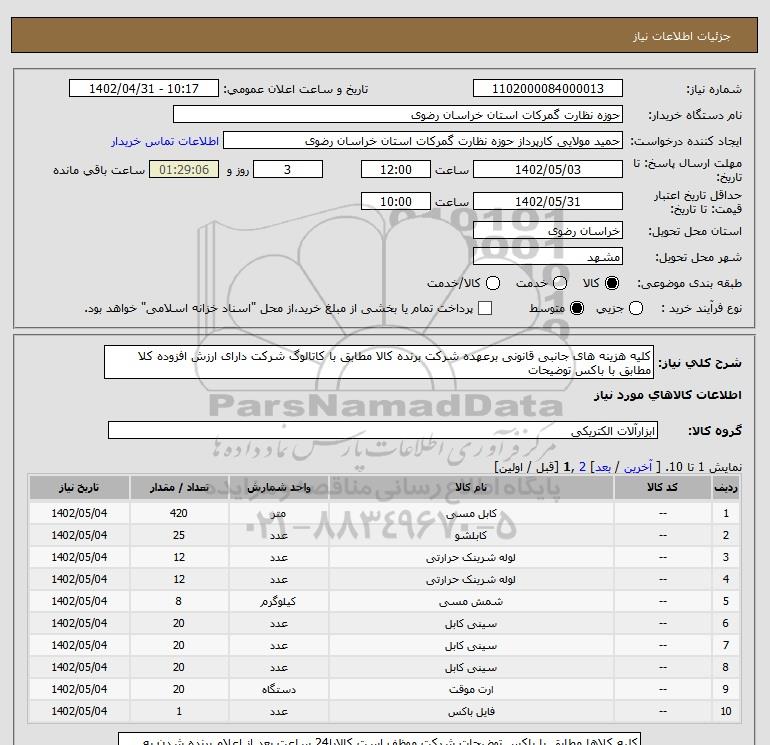Select لوله شرینک حرارتی in row 3
The width and height of the screenshot is (770, 745).
tap(471, 558)
